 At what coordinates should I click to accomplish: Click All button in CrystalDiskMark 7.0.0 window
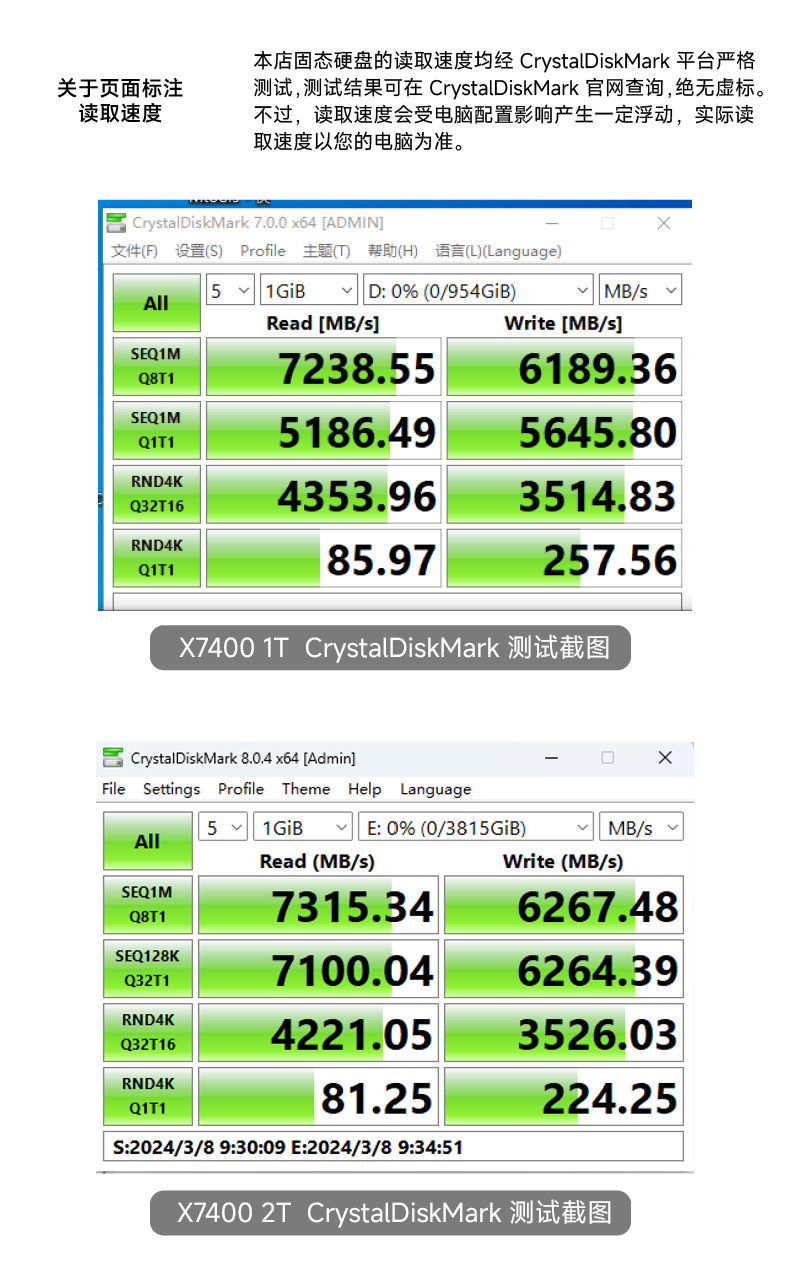[156, 303]
